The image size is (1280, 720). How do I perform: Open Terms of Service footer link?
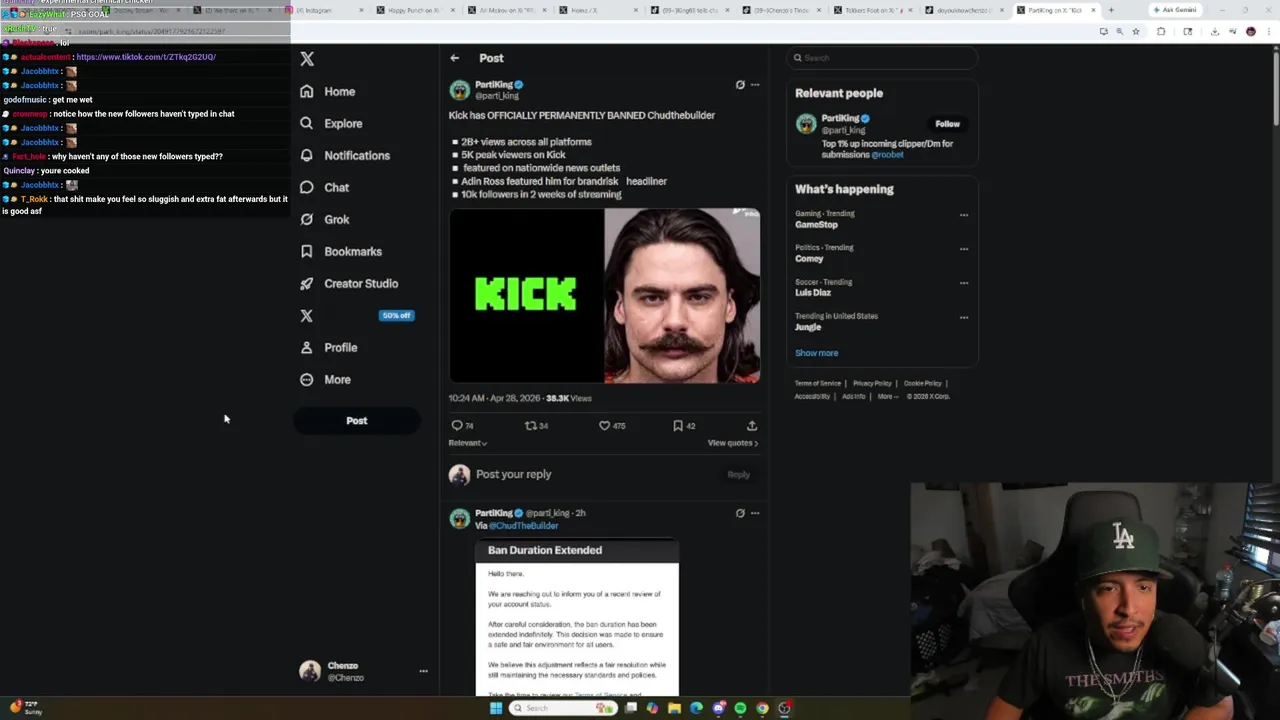818,383
